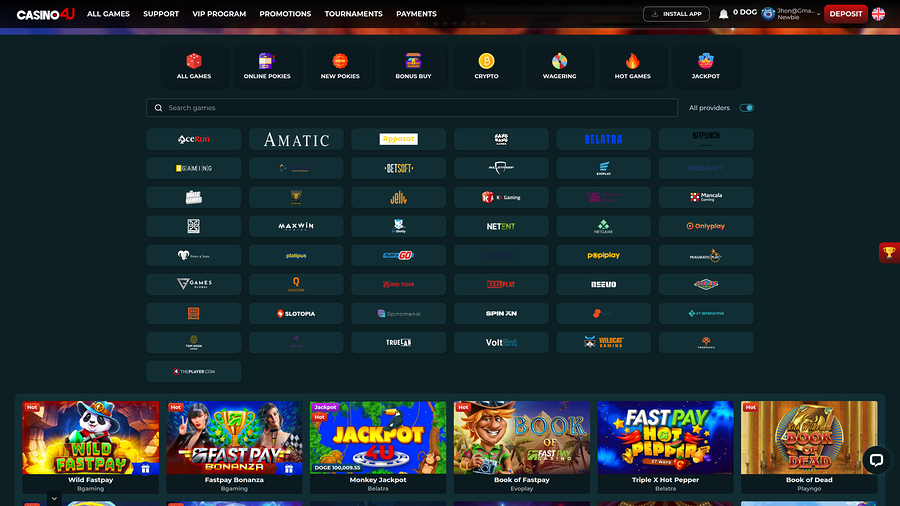Image resolution: width=900 pixels, height=506 pixels.
Task: Filter by TrueLab provider
Action: (398, 342)
